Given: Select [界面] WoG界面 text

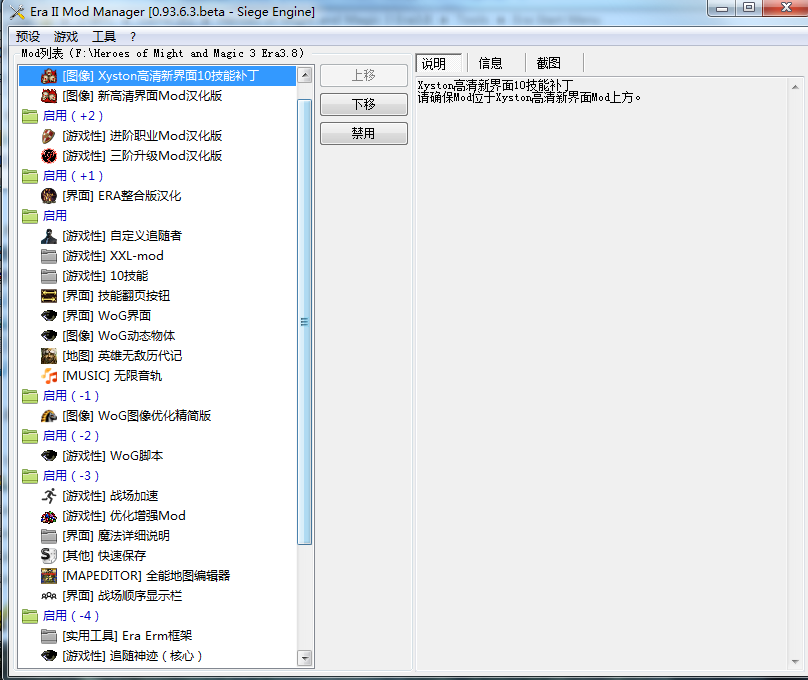Looking at the screenshot, I should click(107, 316).
